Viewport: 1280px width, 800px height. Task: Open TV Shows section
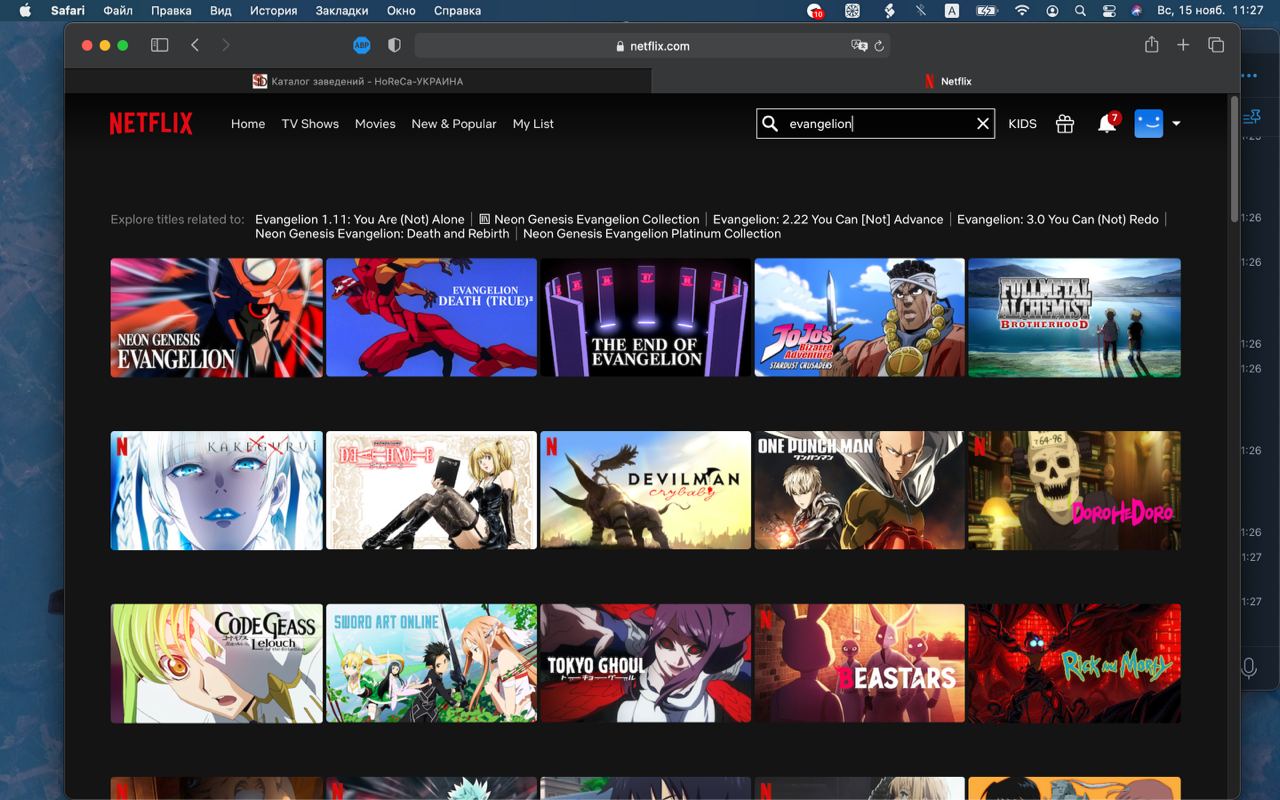pyautogui.click(x=310, y=124)
